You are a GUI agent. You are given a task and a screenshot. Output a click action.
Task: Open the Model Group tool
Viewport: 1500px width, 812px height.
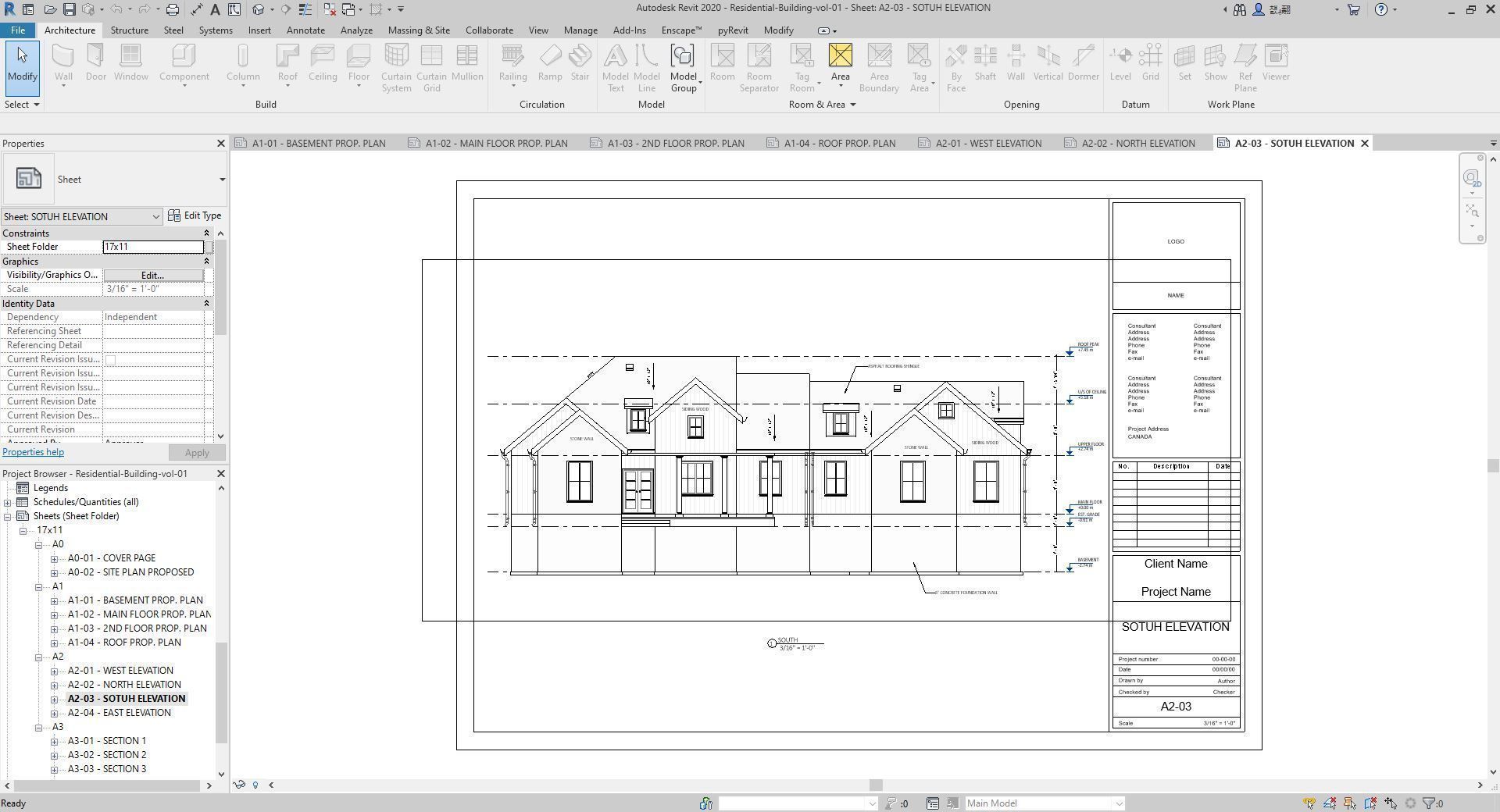(x=684, y=68)
